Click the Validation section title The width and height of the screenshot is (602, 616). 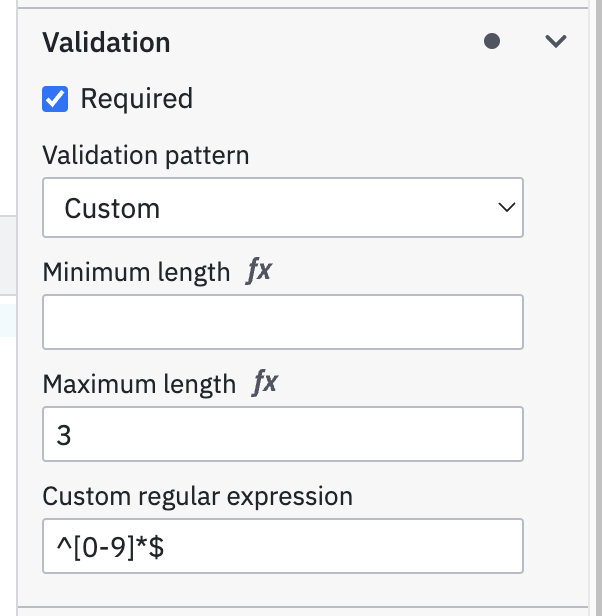tap(106, 42)
